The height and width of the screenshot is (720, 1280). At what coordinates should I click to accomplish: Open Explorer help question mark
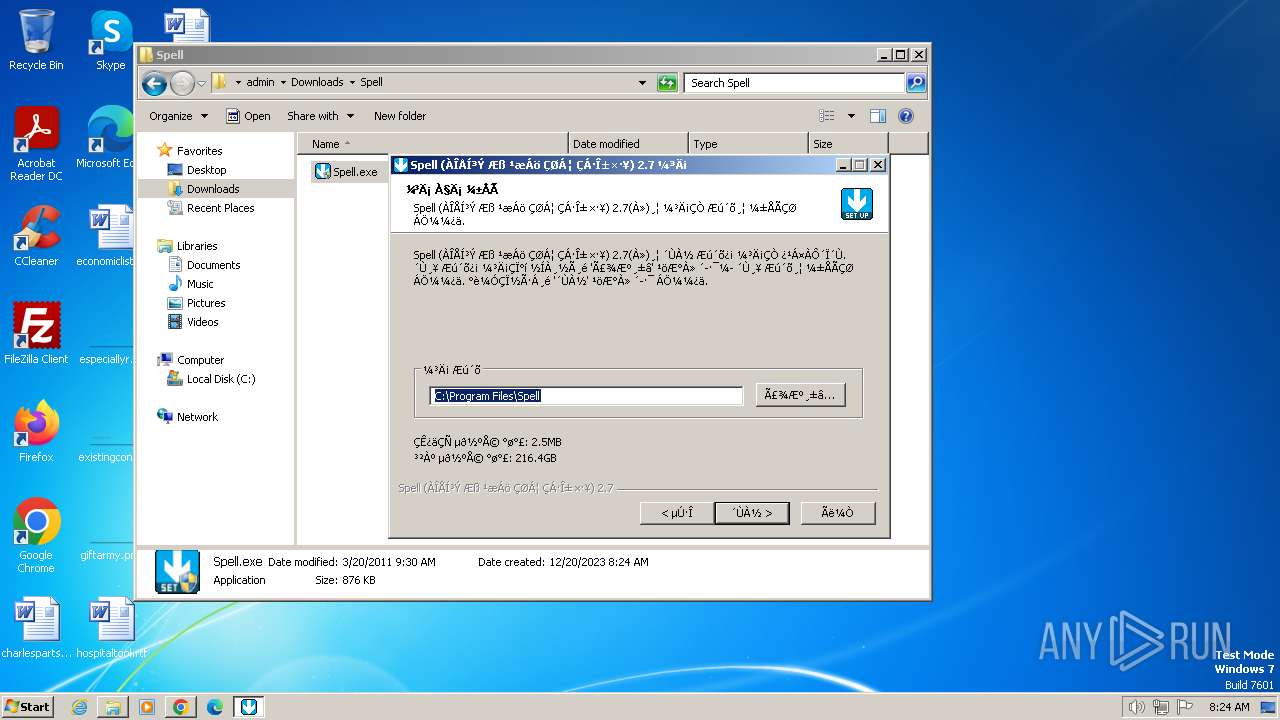(x=906, y=116)
